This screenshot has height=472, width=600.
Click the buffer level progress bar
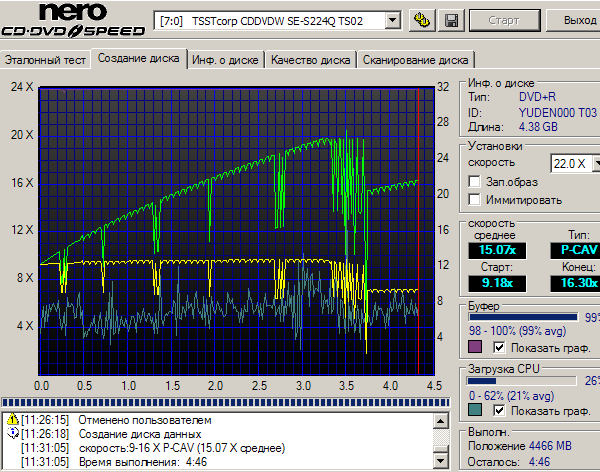[x=523, y=317]
